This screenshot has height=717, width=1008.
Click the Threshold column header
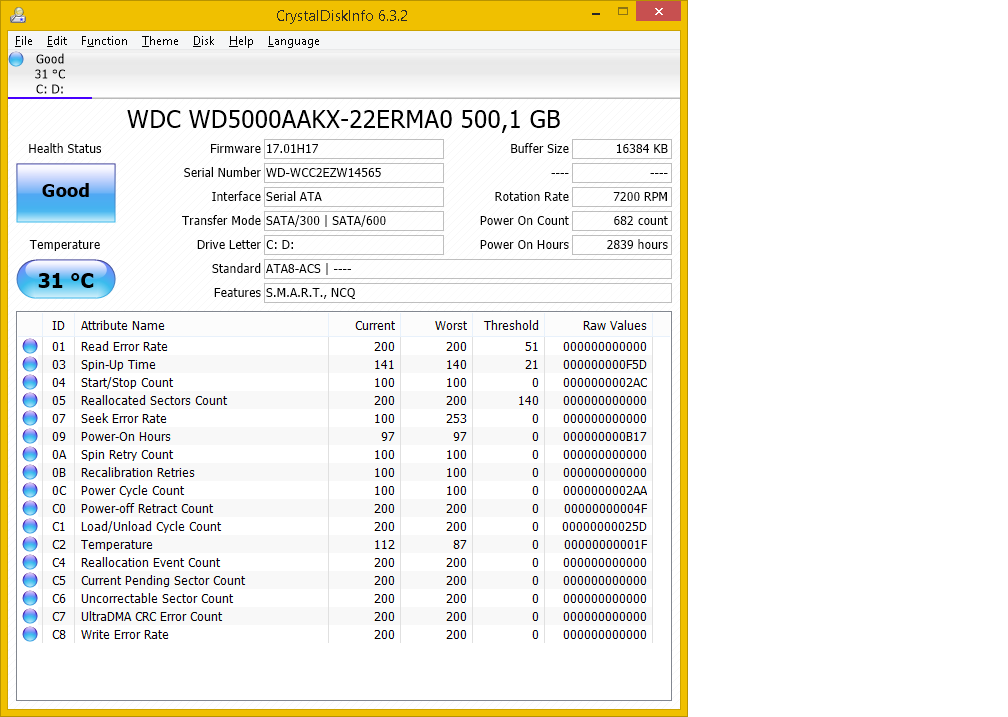point(508,325)
